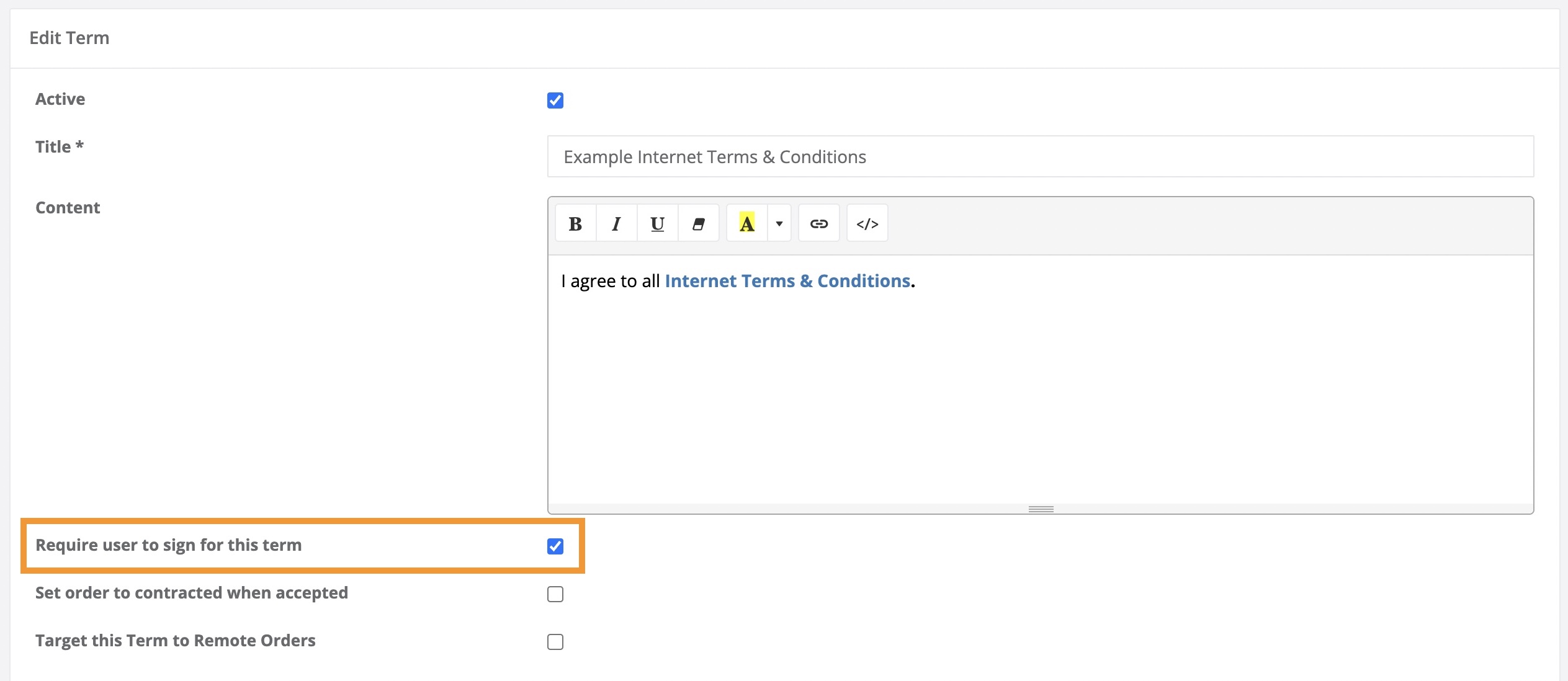Disable Require user to sign for this term
This screenshot has width=1568, height=681.
pyautogui.click(x=556, y=546)
